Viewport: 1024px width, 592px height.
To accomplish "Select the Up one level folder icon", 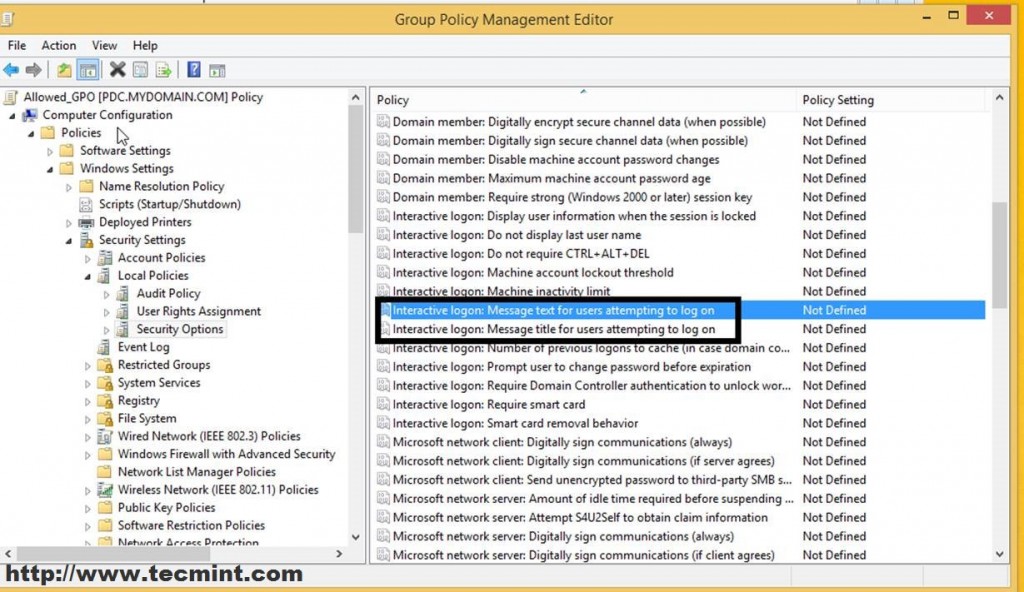I will coord(65,70).
